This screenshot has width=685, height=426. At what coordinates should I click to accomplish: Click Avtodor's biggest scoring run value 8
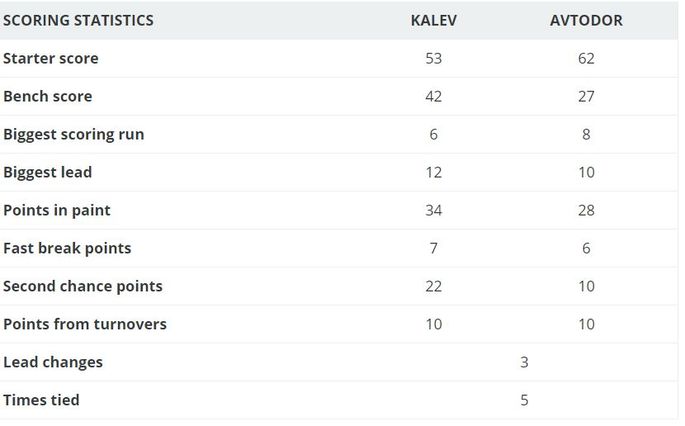click(x=586, y=135)
